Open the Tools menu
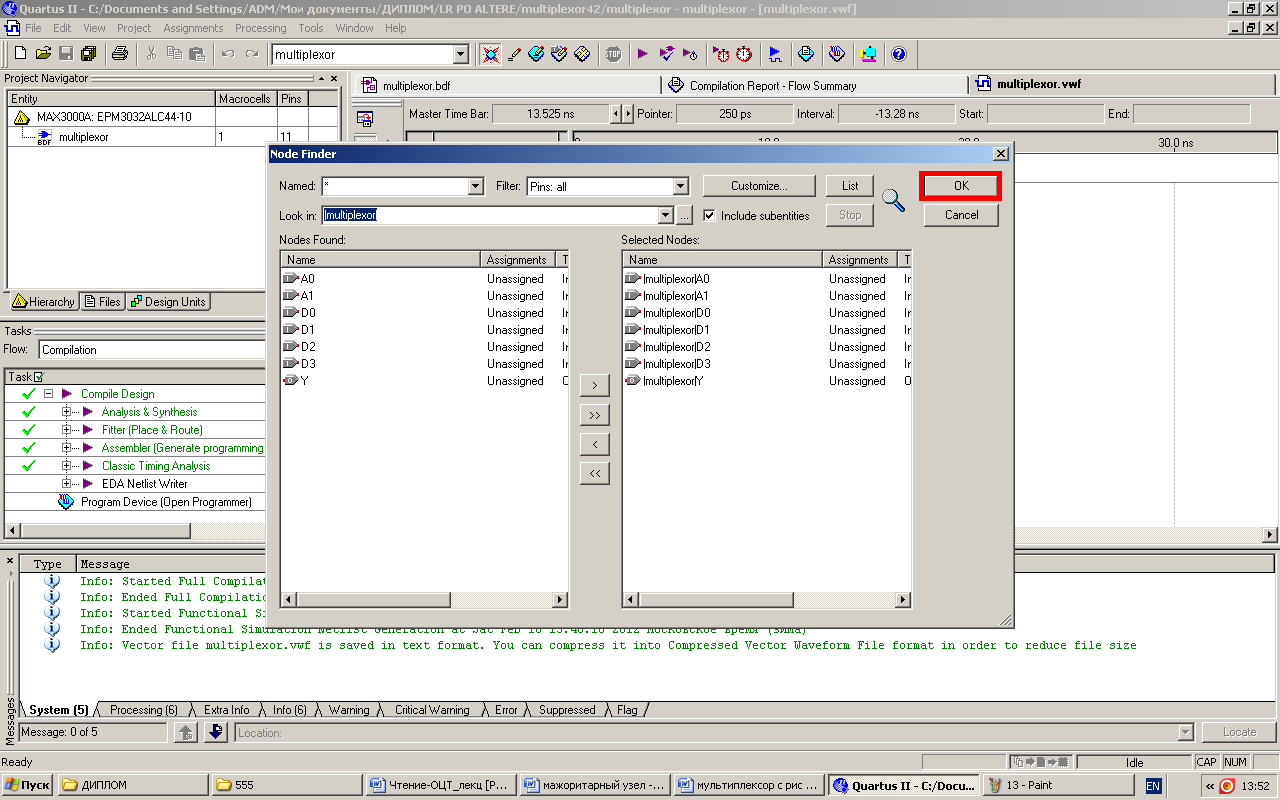This screenshot has width=1280, height=800. [311, 28]
